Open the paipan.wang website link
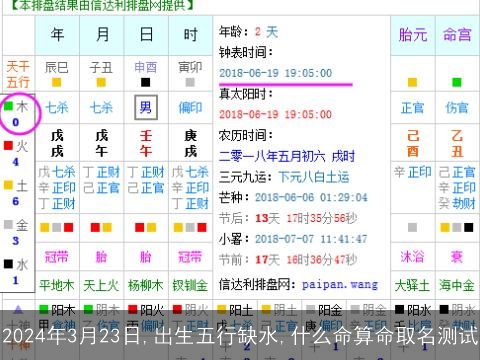 click(340, 285)
